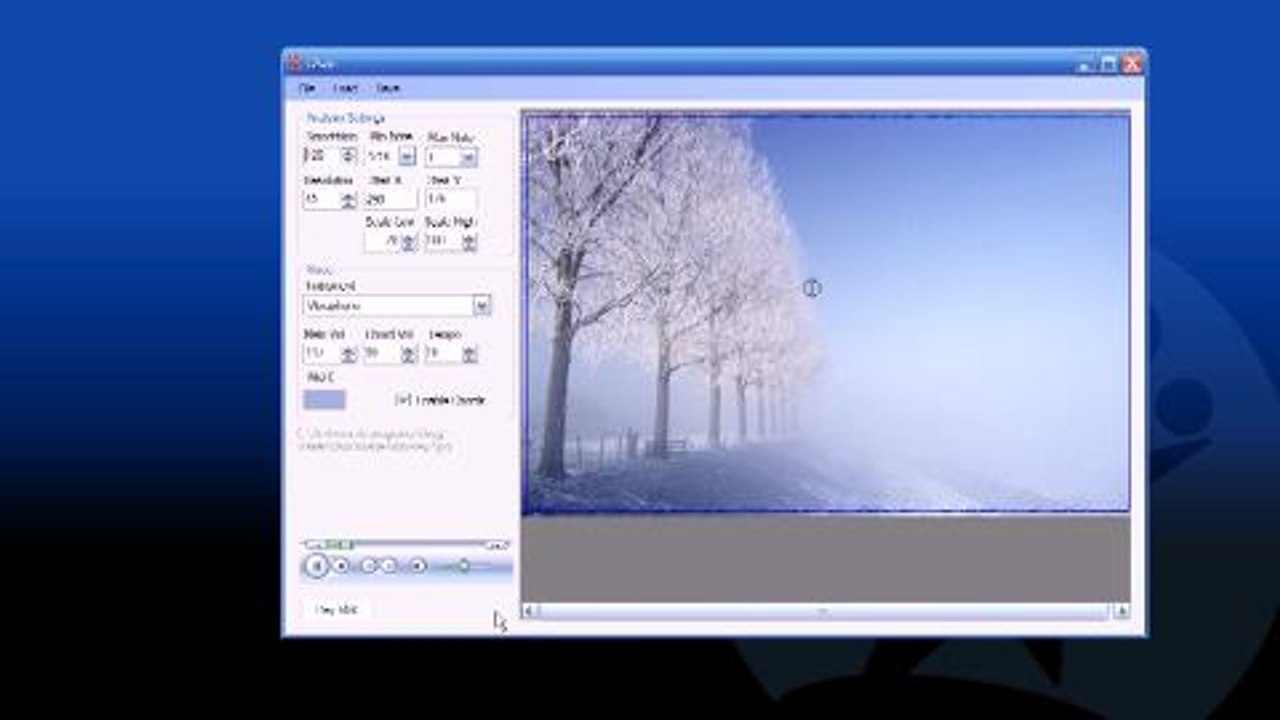
Task: Click the volume slider in the media player
Action: [x=462, y=566]
